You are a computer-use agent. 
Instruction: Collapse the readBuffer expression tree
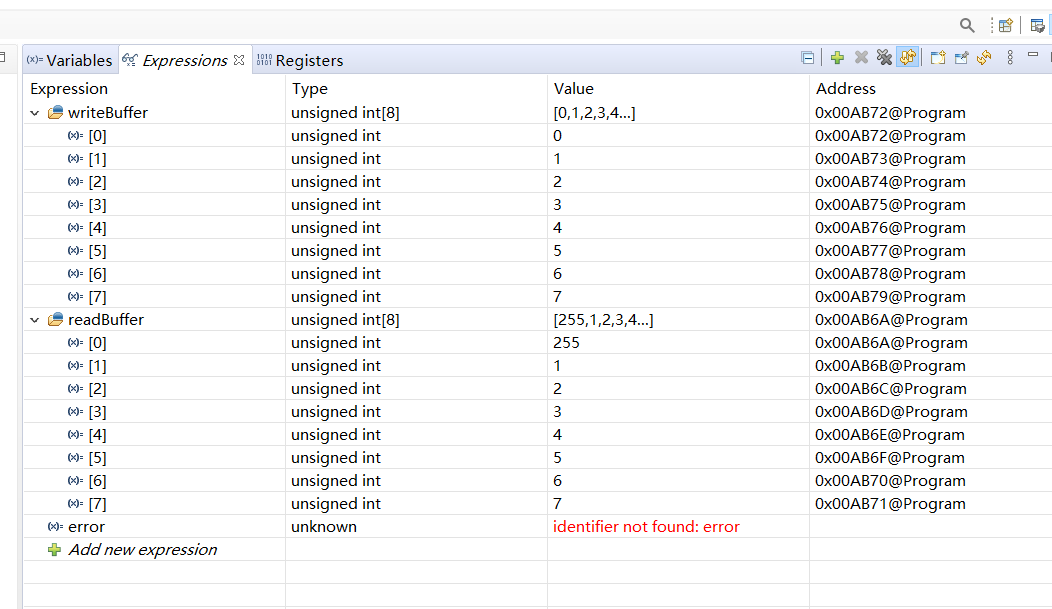pyautogui.click(x=36, y=320)
